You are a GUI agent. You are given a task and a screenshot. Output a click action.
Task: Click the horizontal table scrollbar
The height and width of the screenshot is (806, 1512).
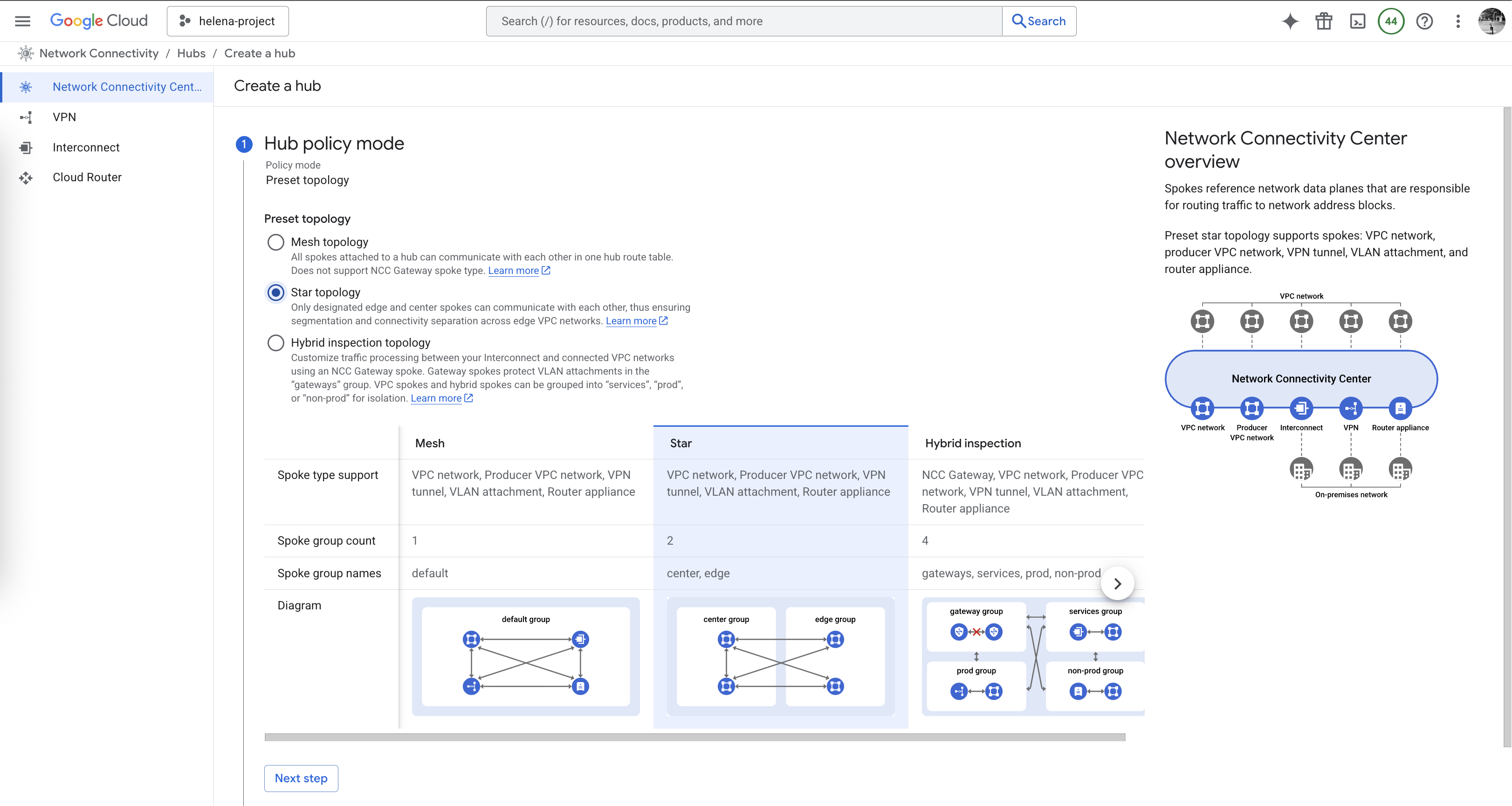(x=694, y=738)
